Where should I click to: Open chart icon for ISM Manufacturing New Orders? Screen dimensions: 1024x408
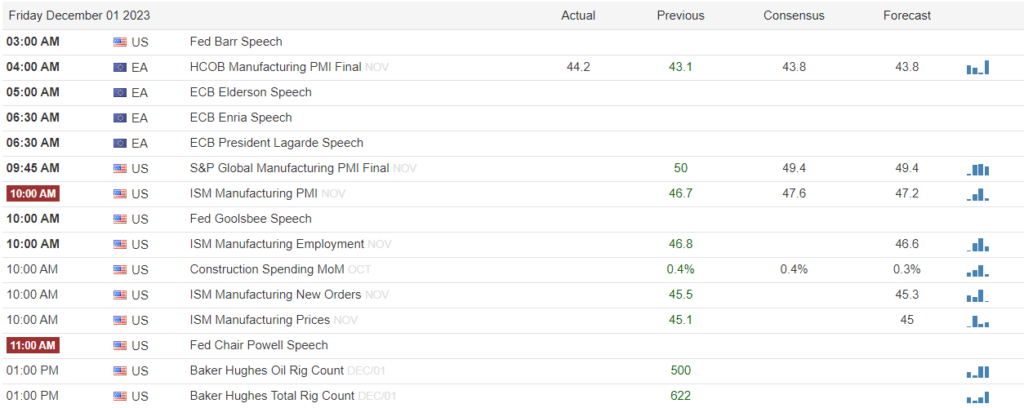click(978, 296)
